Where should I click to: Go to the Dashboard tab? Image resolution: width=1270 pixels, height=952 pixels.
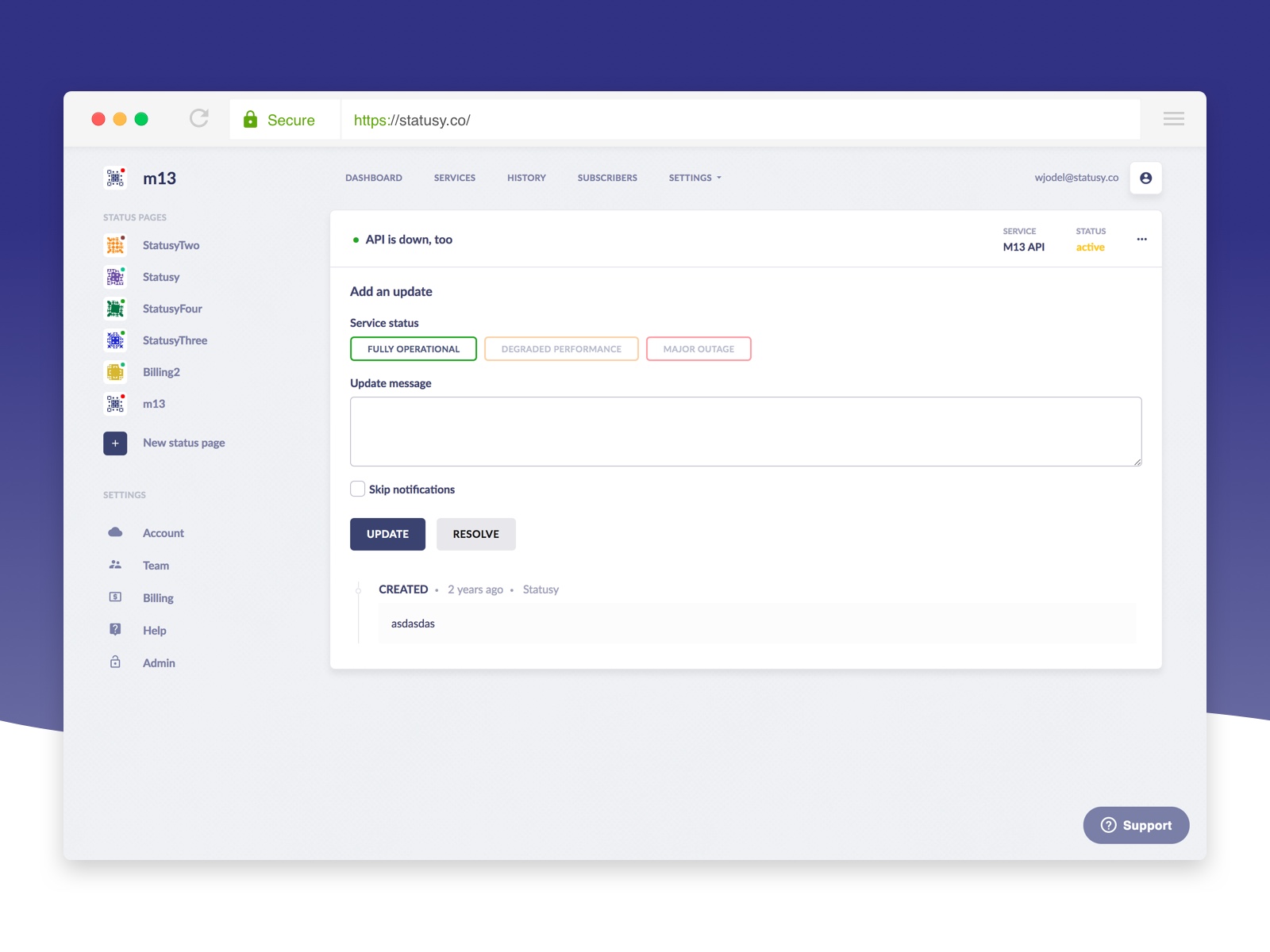(x=374, y=178)
